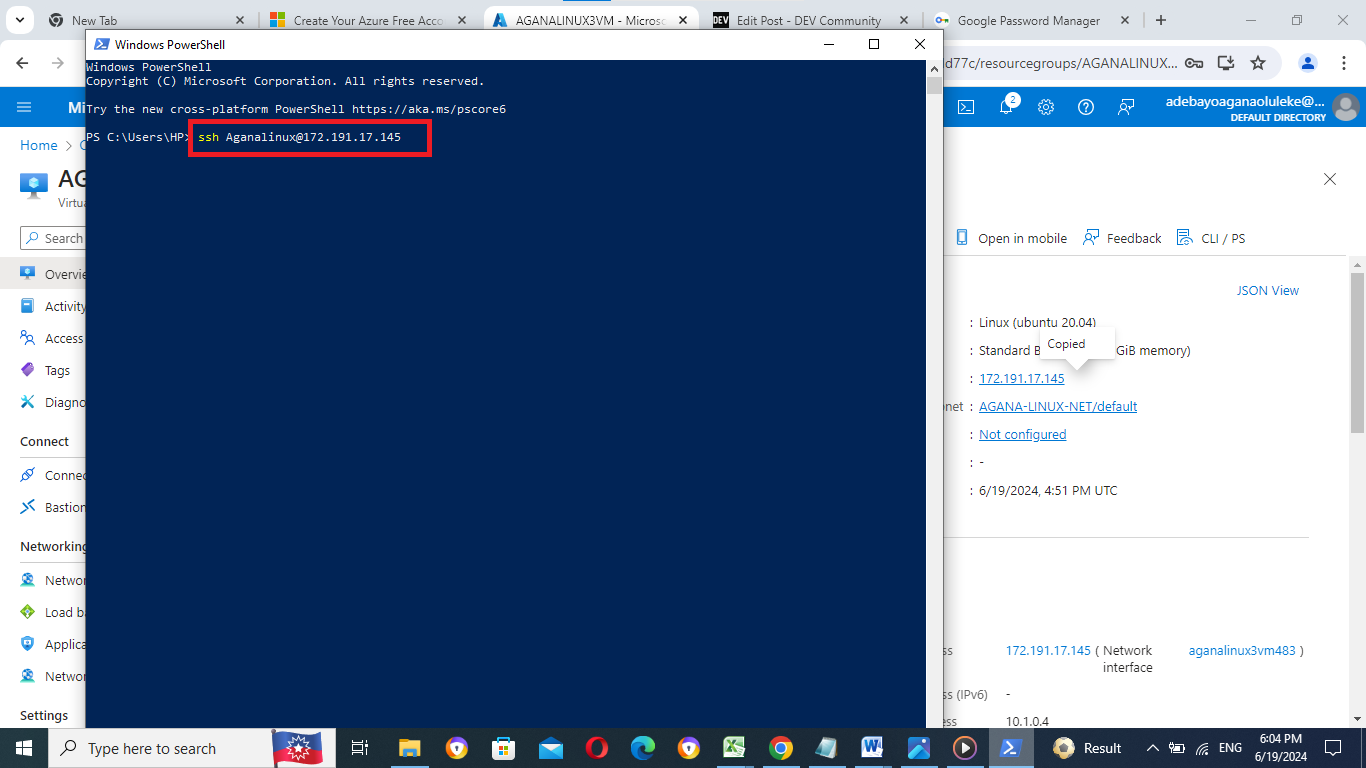Click Home breadcrumb in Azure portal

coord(39,145)
